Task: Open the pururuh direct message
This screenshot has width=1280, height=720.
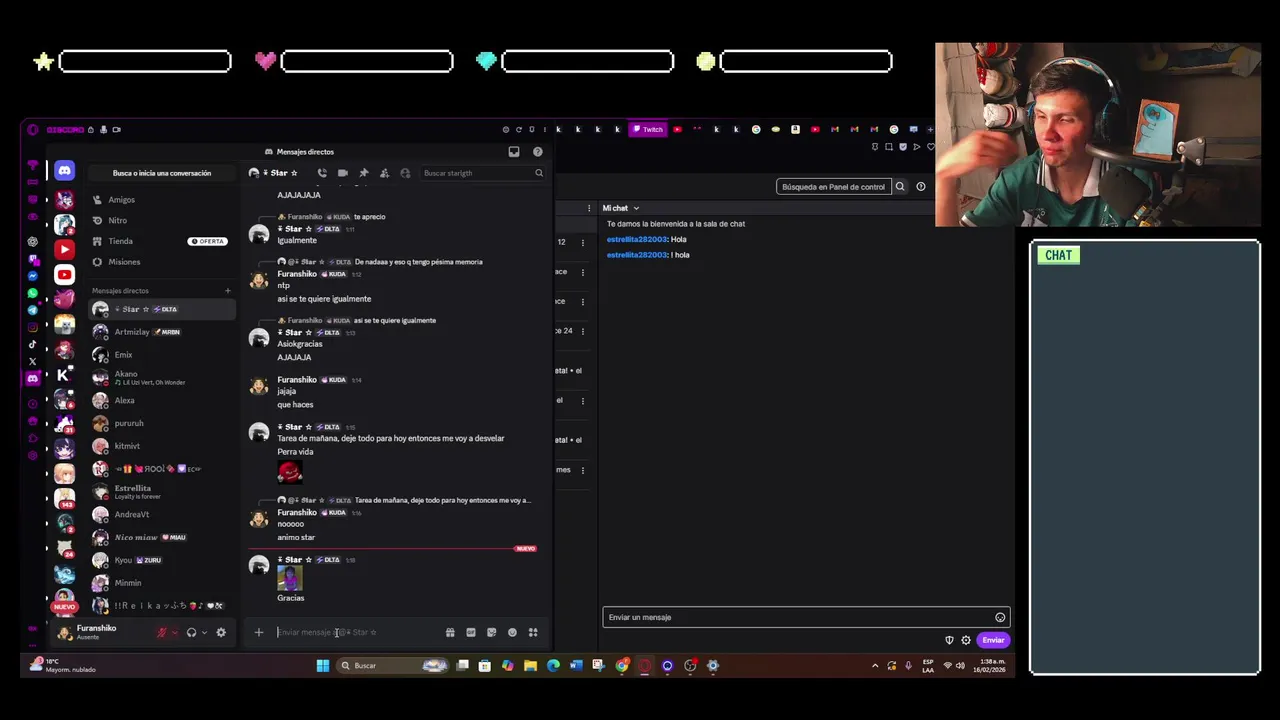Action: click(x=162, y=423)
